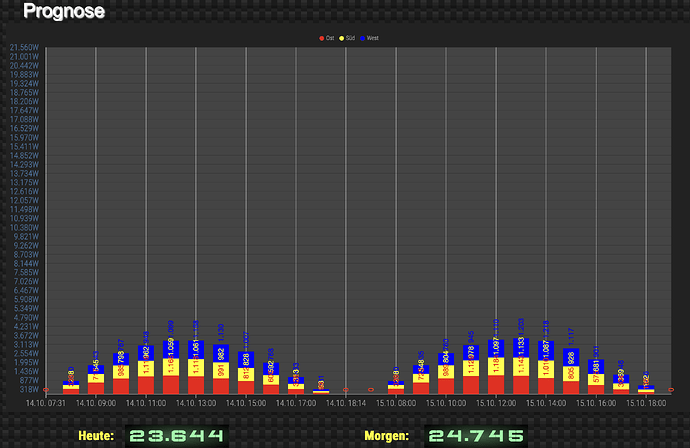Click the blue West segment of the 15.10. 14:00 bar
Viewport: 690px width, 448px height.
[x=546, y=351]
